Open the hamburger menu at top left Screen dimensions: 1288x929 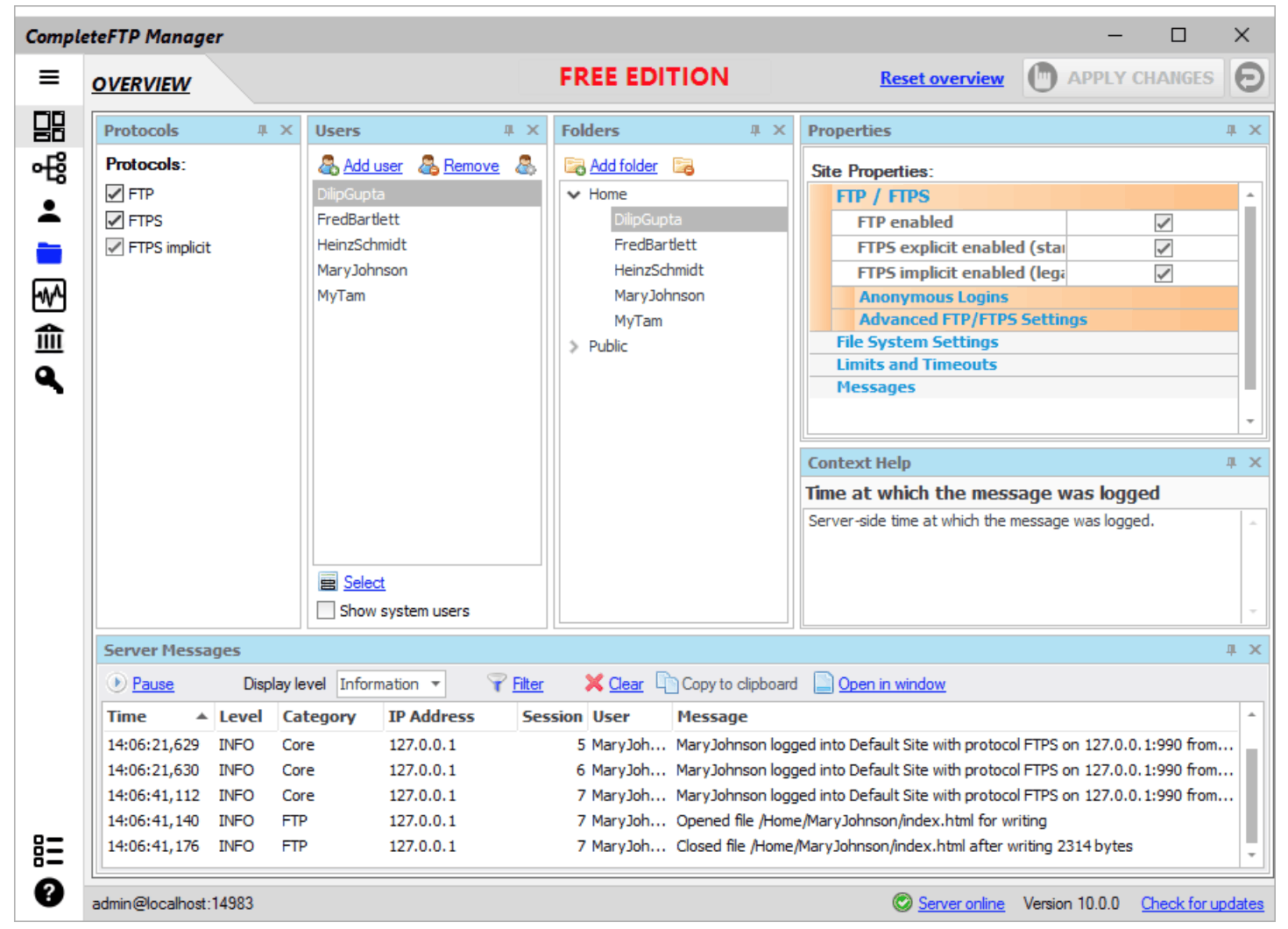click(x=48, y=77)
